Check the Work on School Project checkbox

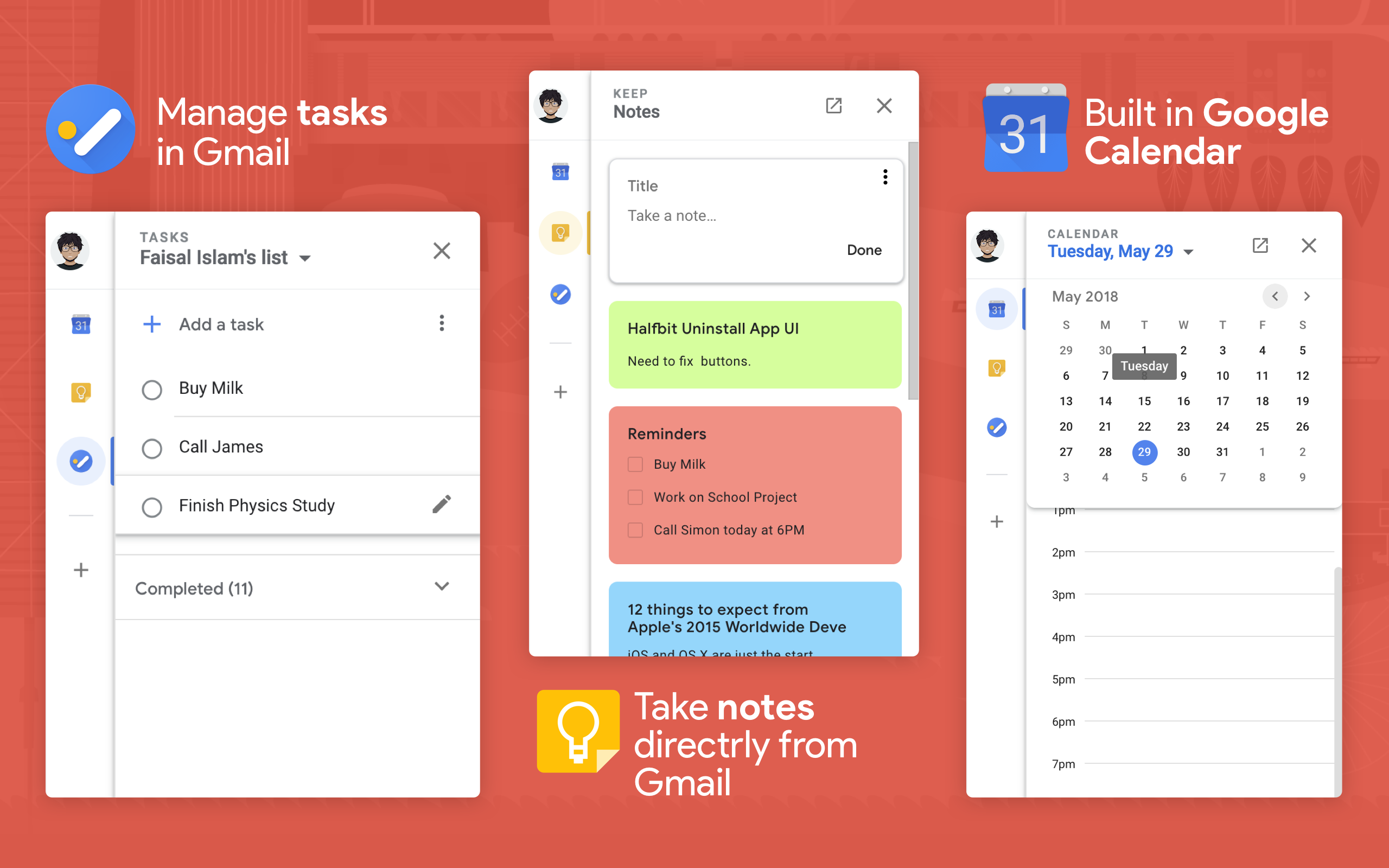pyautogui.click(x=635, y=497)
